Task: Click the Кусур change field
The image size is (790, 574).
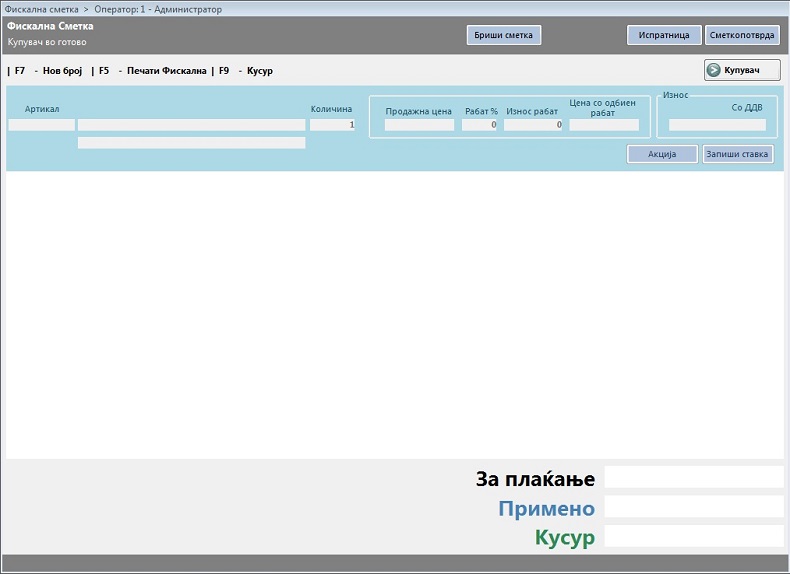Action: tap(694, 536)
